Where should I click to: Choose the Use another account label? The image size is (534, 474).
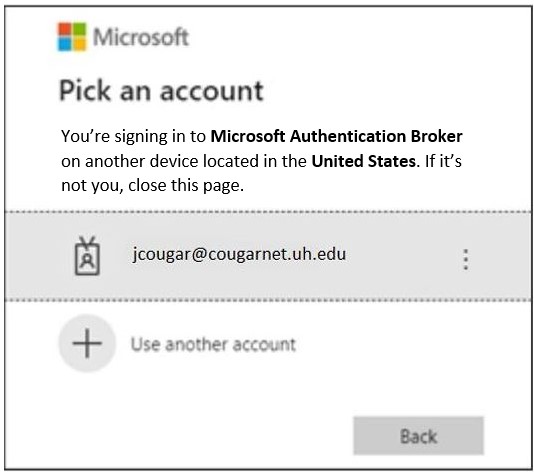pyautogui.click(x=213, y=344)
